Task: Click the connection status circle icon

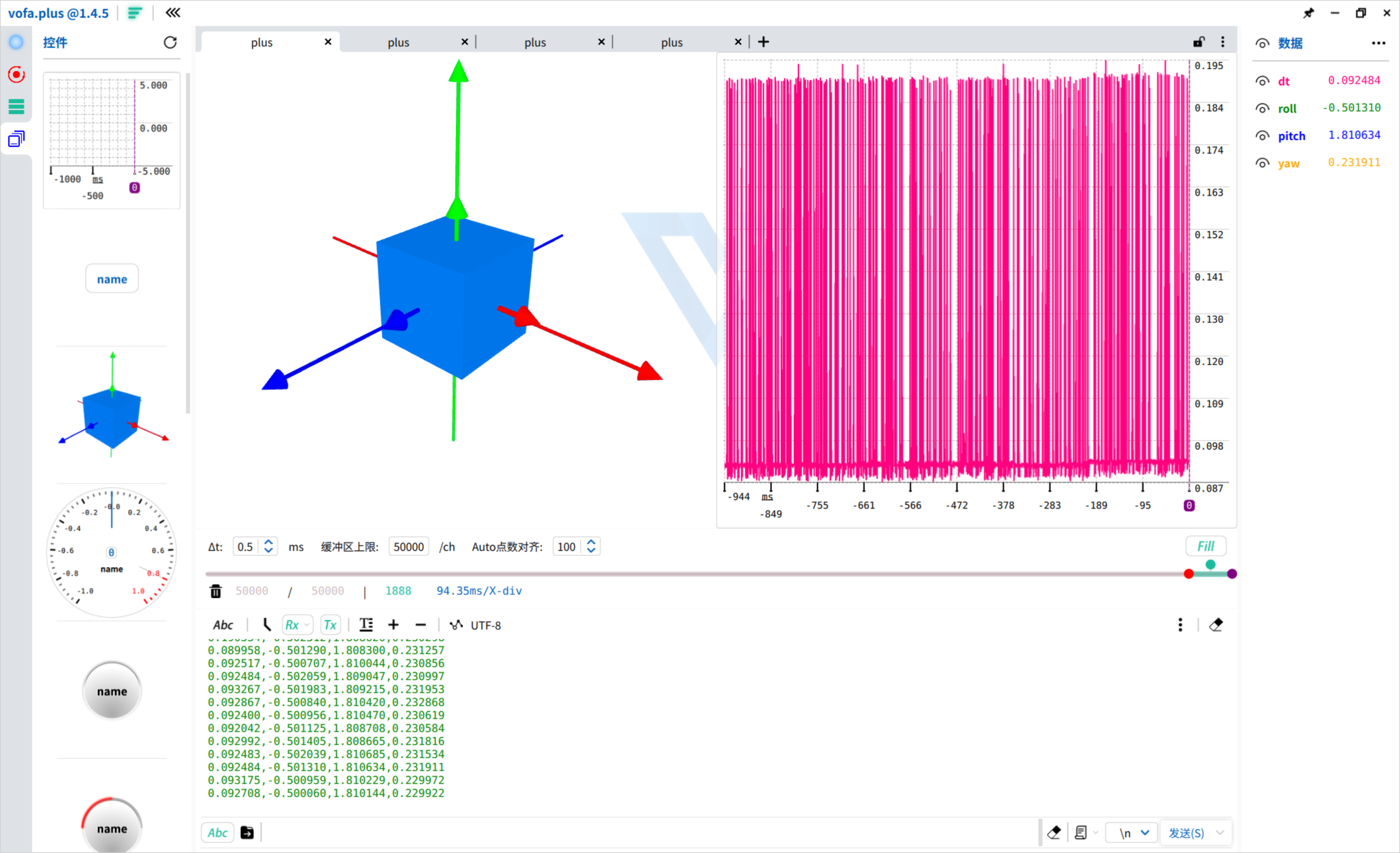Action: click(x=16, y=42)
